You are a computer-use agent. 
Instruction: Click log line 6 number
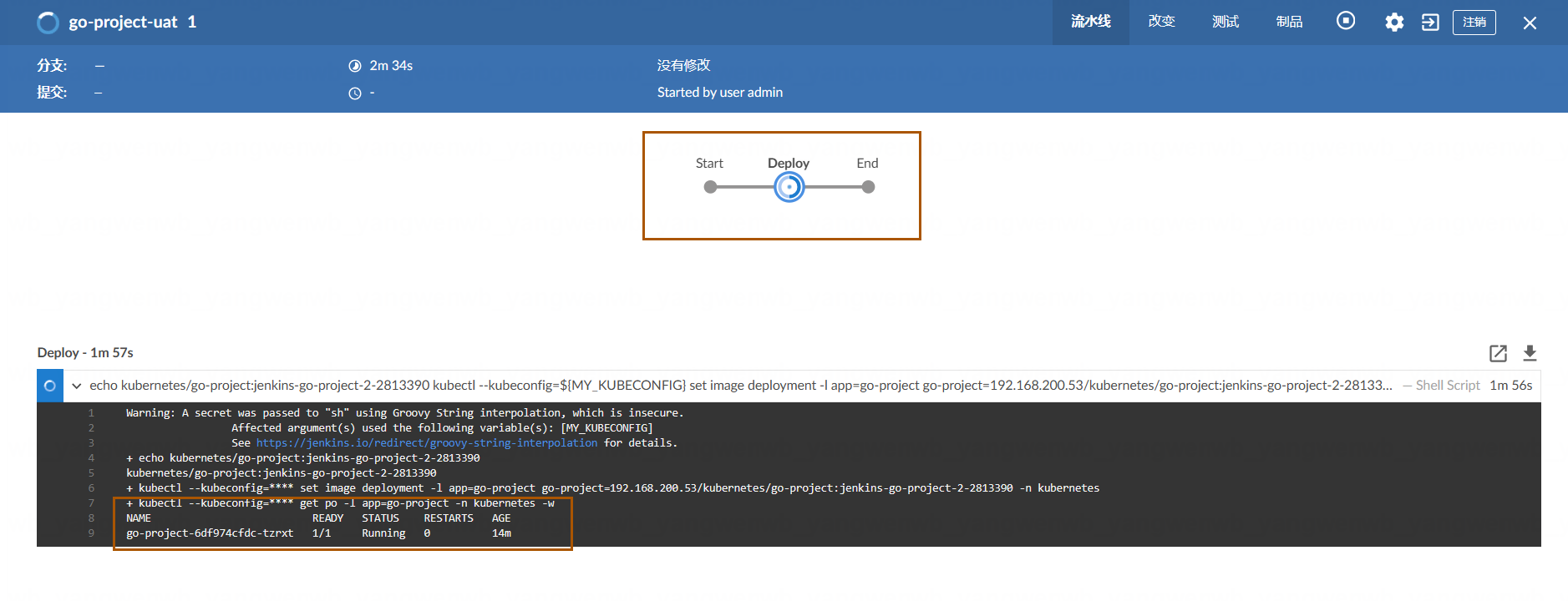91,488
